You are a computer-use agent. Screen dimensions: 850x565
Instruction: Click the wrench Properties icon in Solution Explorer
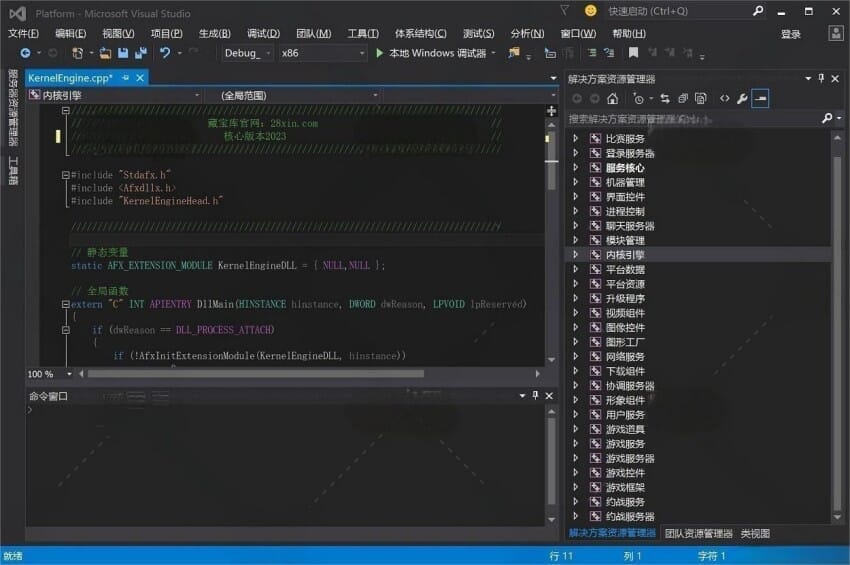click(x=742, y=99)
